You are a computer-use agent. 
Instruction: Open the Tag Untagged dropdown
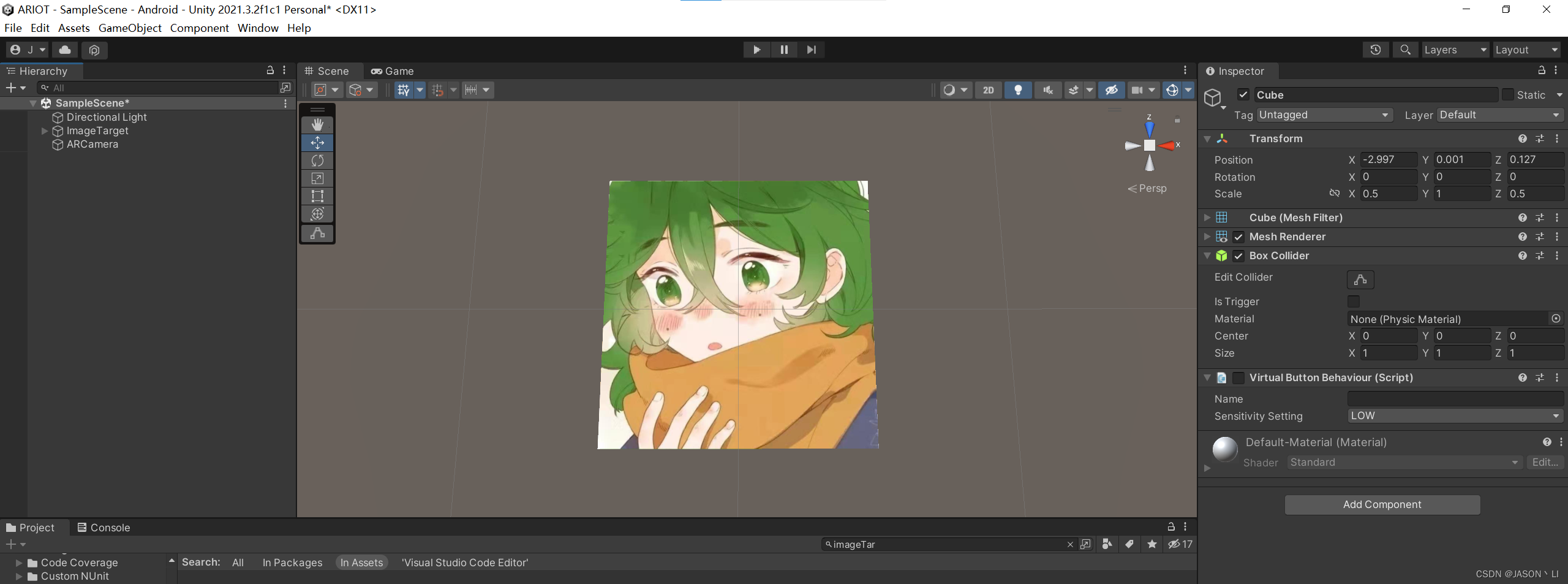click(x=1325, y=115)
